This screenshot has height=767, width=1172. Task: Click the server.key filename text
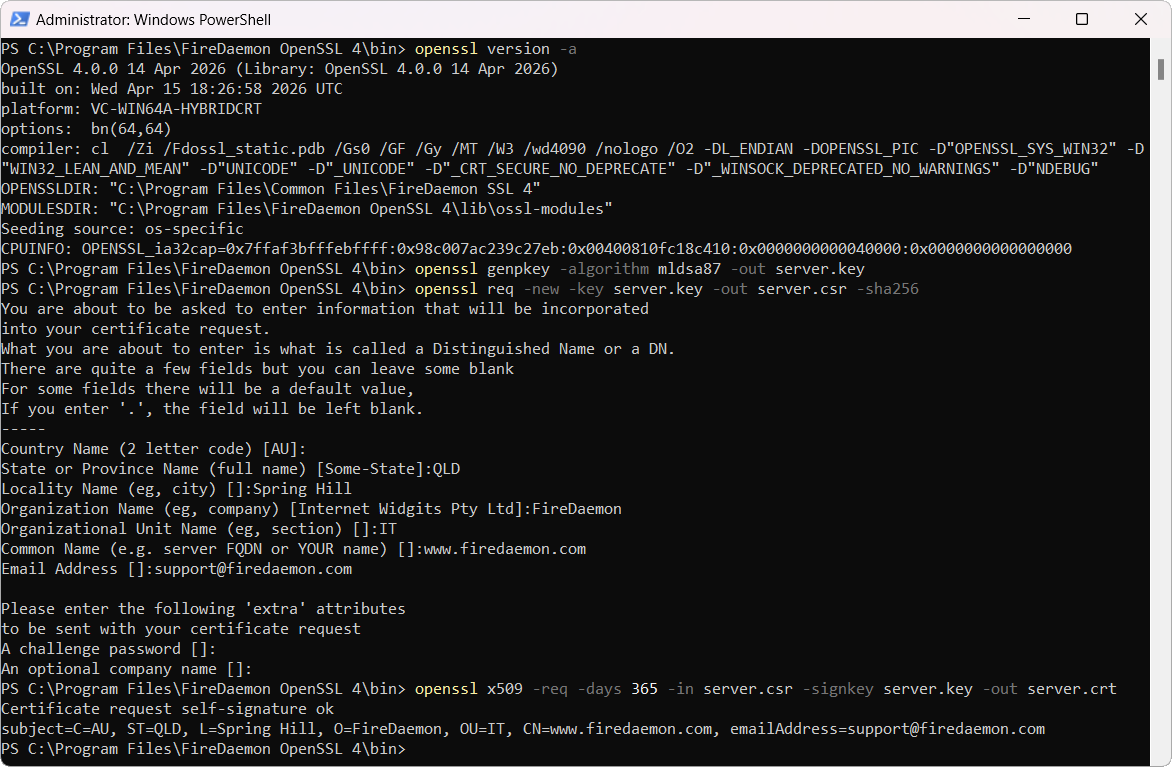tap(820, 268)
